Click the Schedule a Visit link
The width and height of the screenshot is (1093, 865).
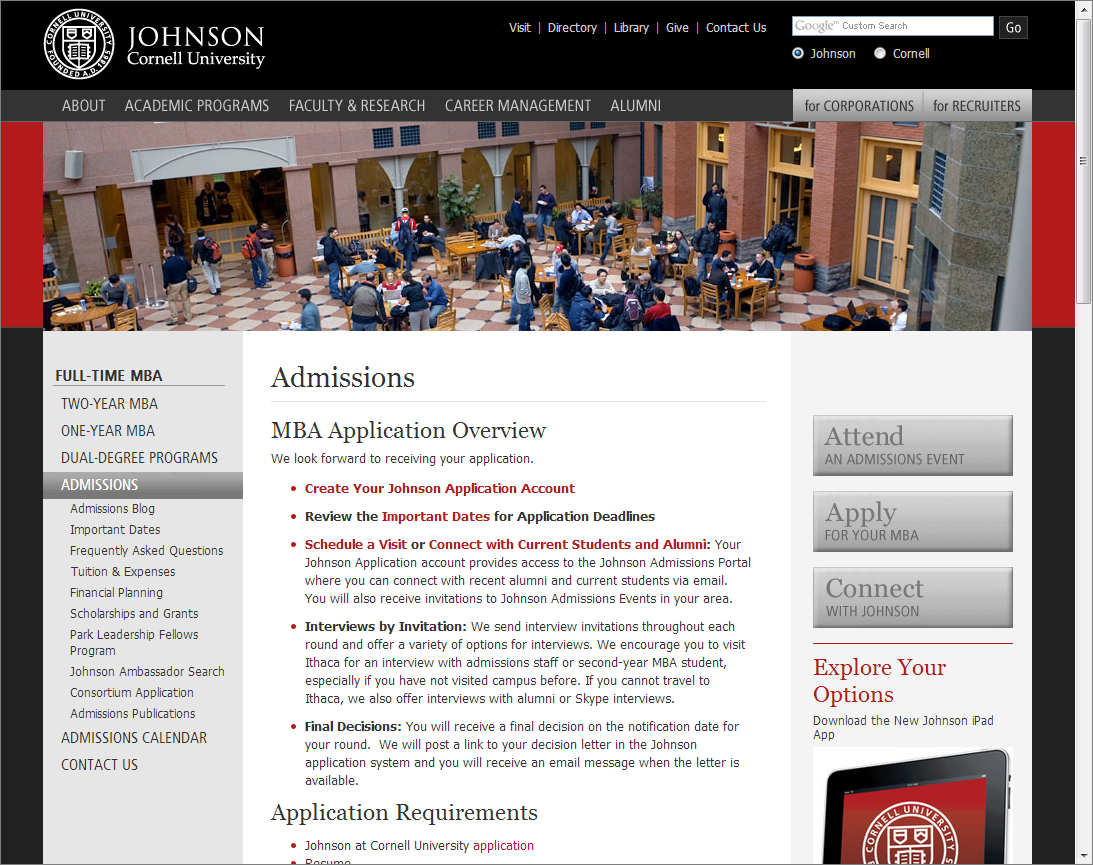click(x=356, y=544)
